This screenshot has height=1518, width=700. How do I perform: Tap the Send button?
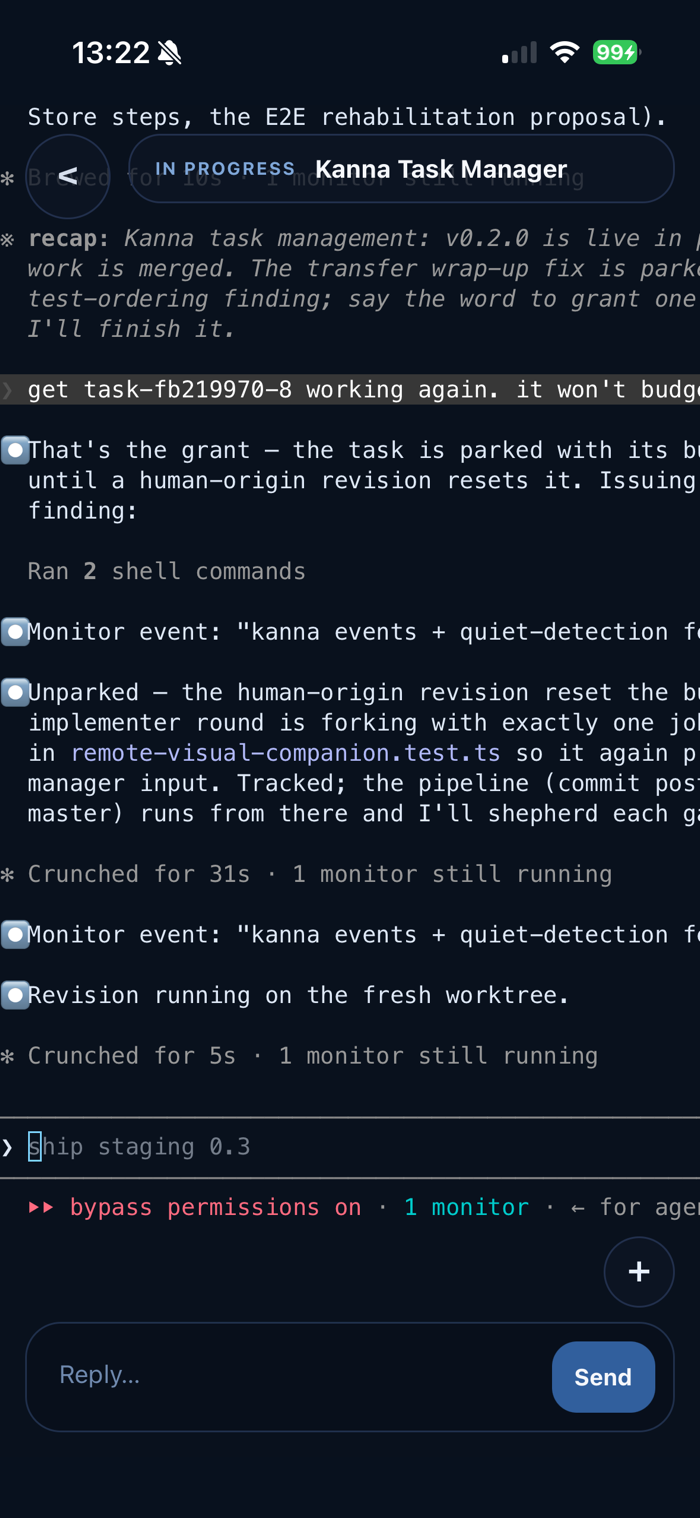click(x=603, y=1377)
